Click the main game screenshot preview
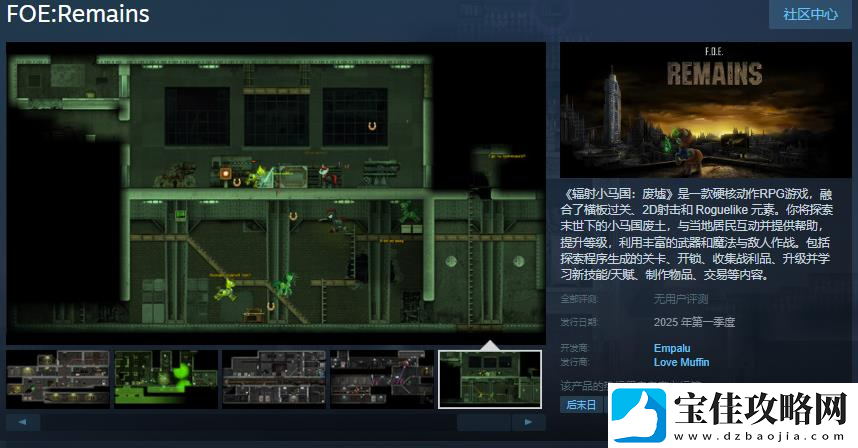 pos(276,193)
